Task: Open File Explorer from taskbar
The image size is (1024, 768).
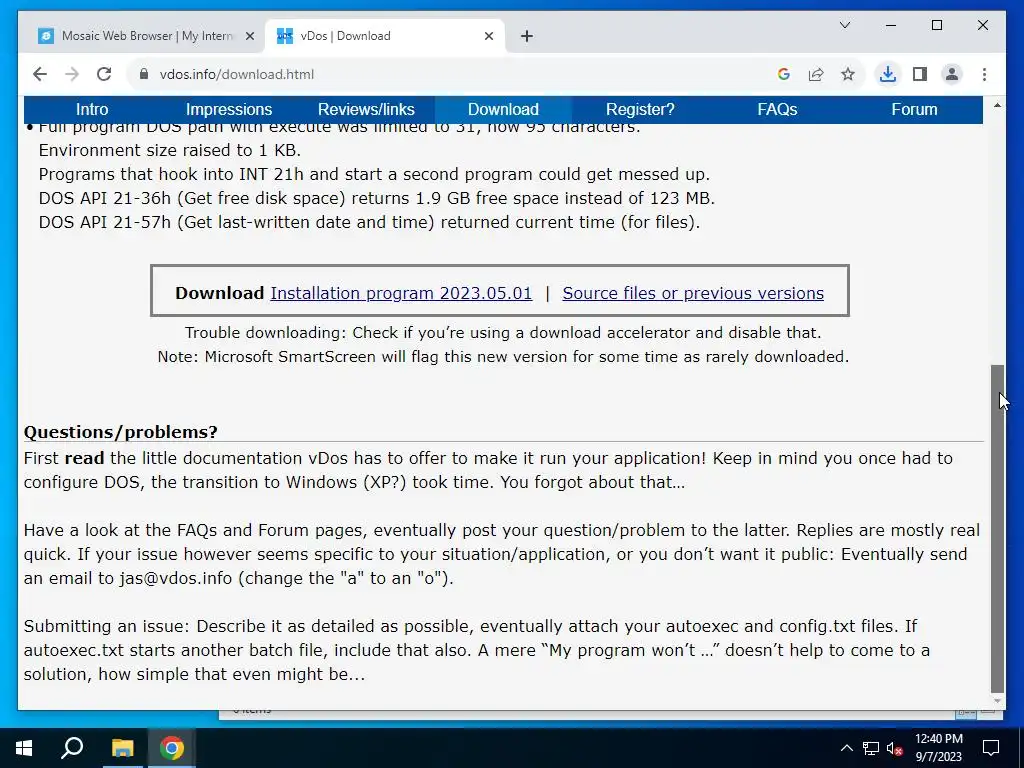Action: click(122, 748)
